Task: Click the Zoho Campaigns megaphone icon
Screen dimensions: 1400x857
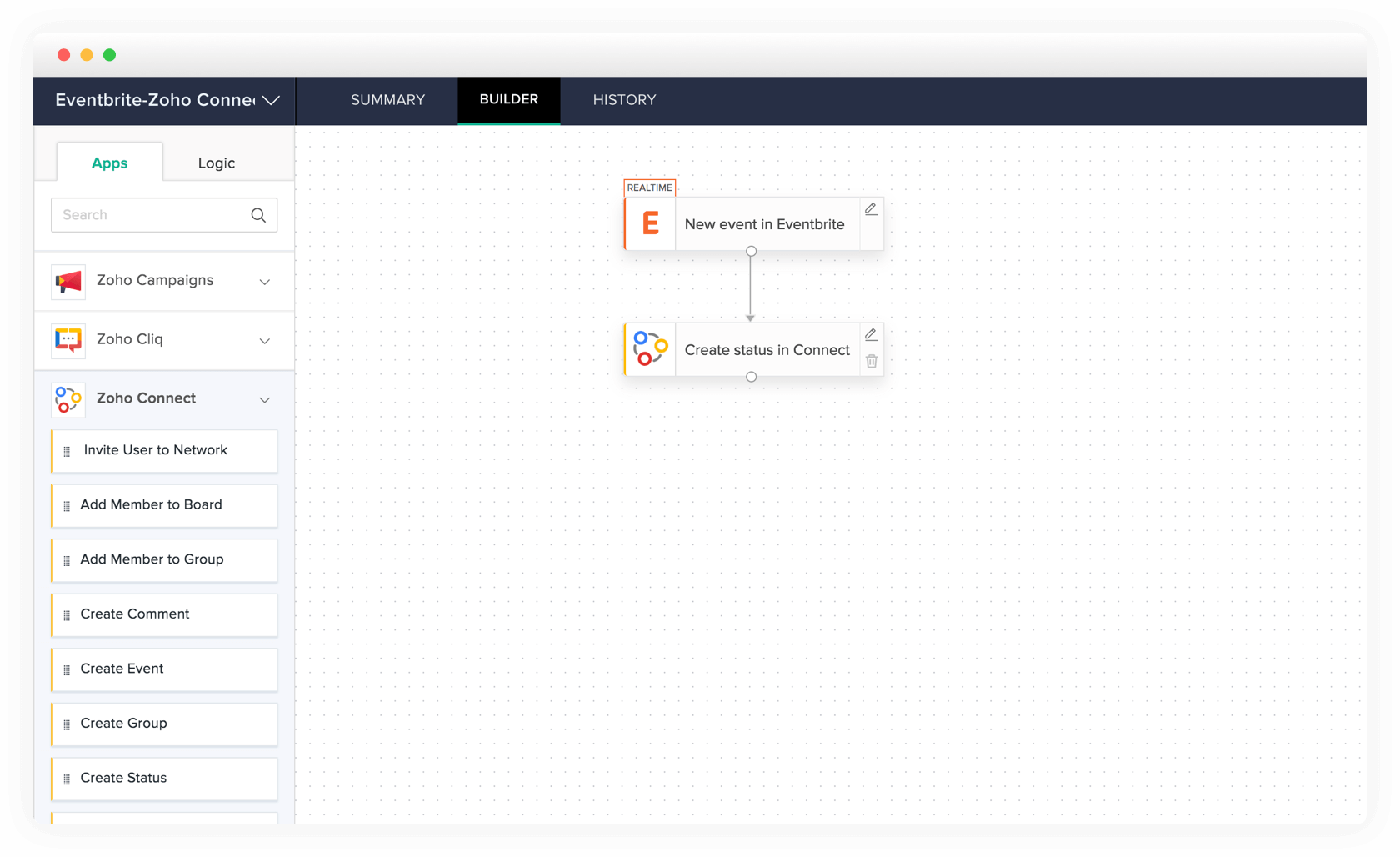Action: [x=68, y=282]
